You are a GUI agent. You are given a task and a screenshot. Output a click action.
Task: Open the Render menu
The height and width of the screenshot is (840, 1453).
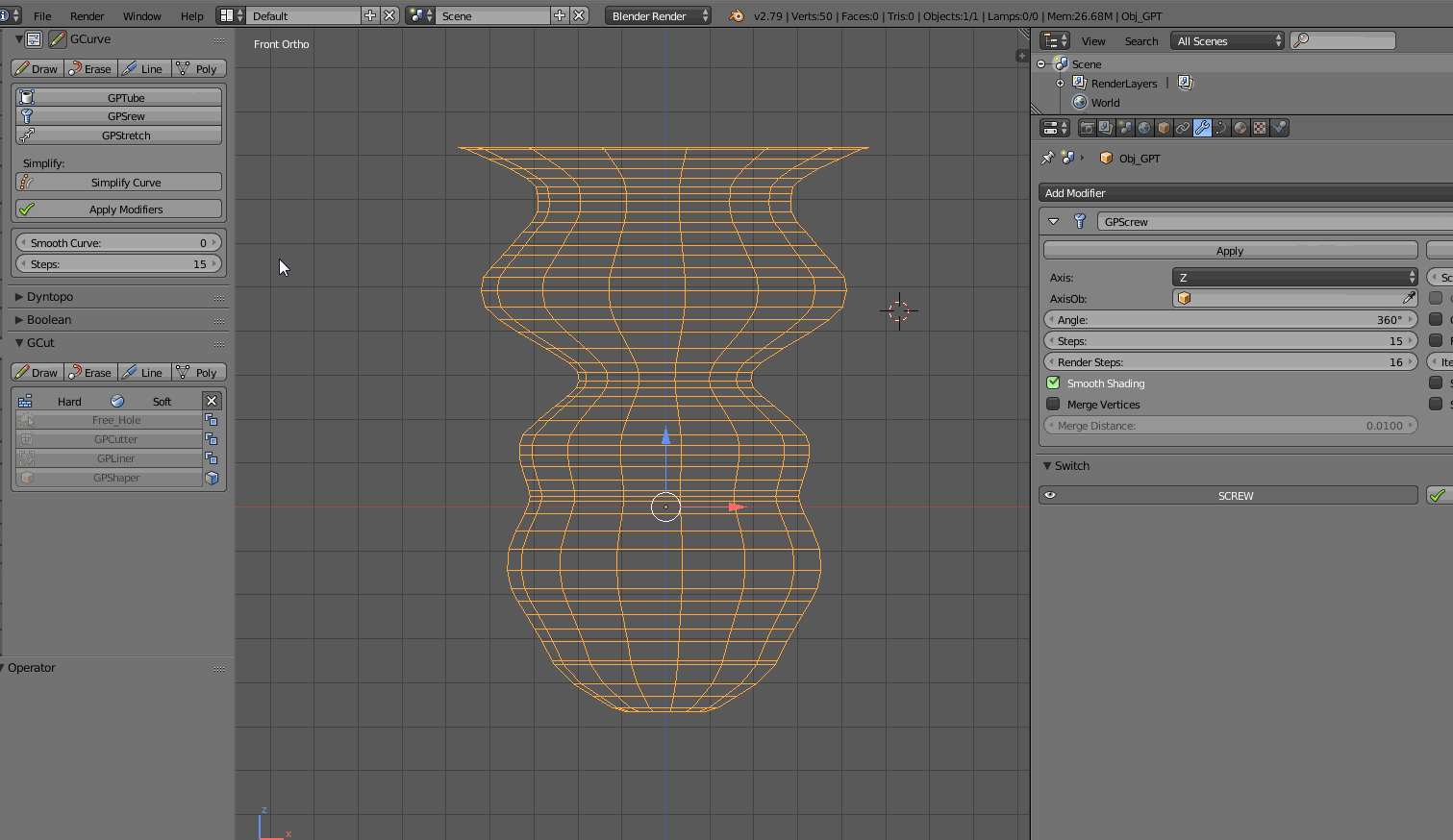87,16
